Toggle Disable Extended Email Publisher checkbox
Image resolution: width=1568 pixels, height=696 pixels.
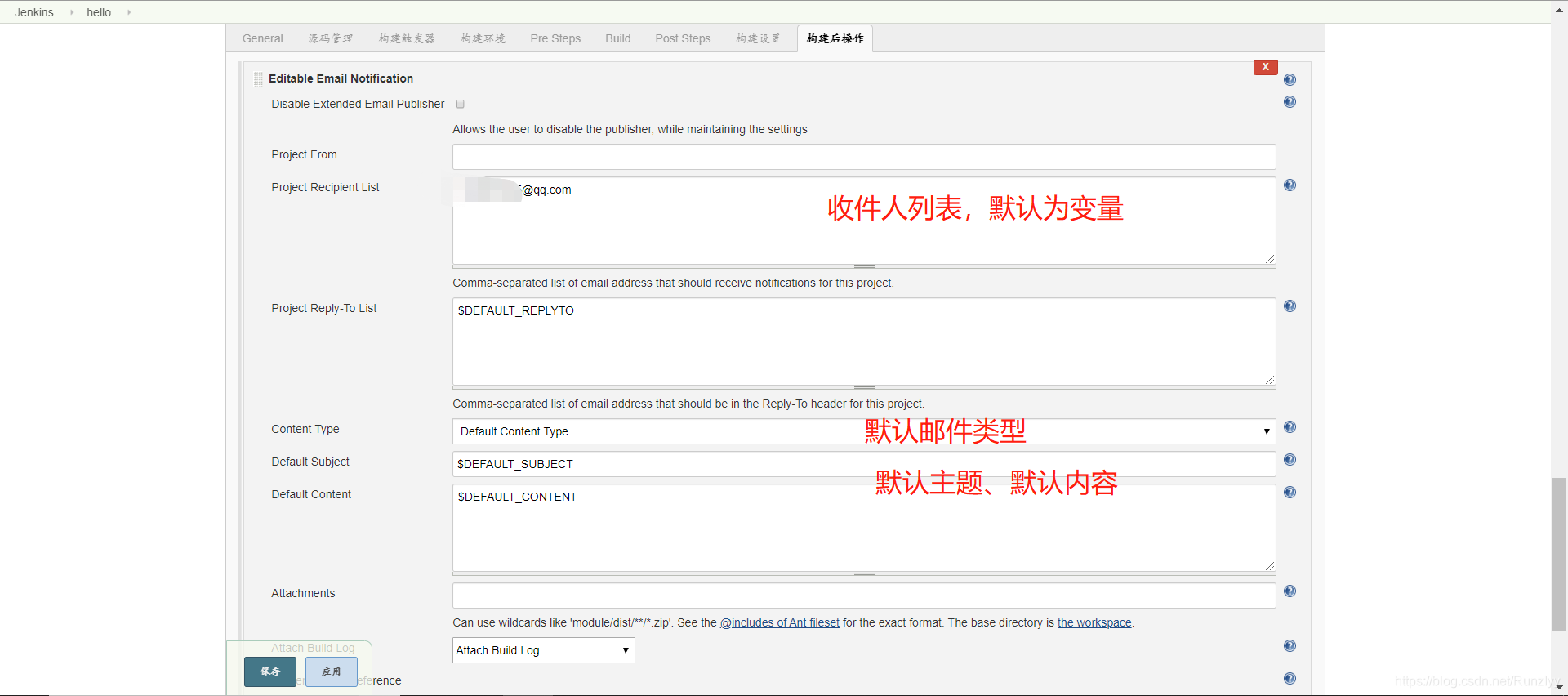point(460,104)
